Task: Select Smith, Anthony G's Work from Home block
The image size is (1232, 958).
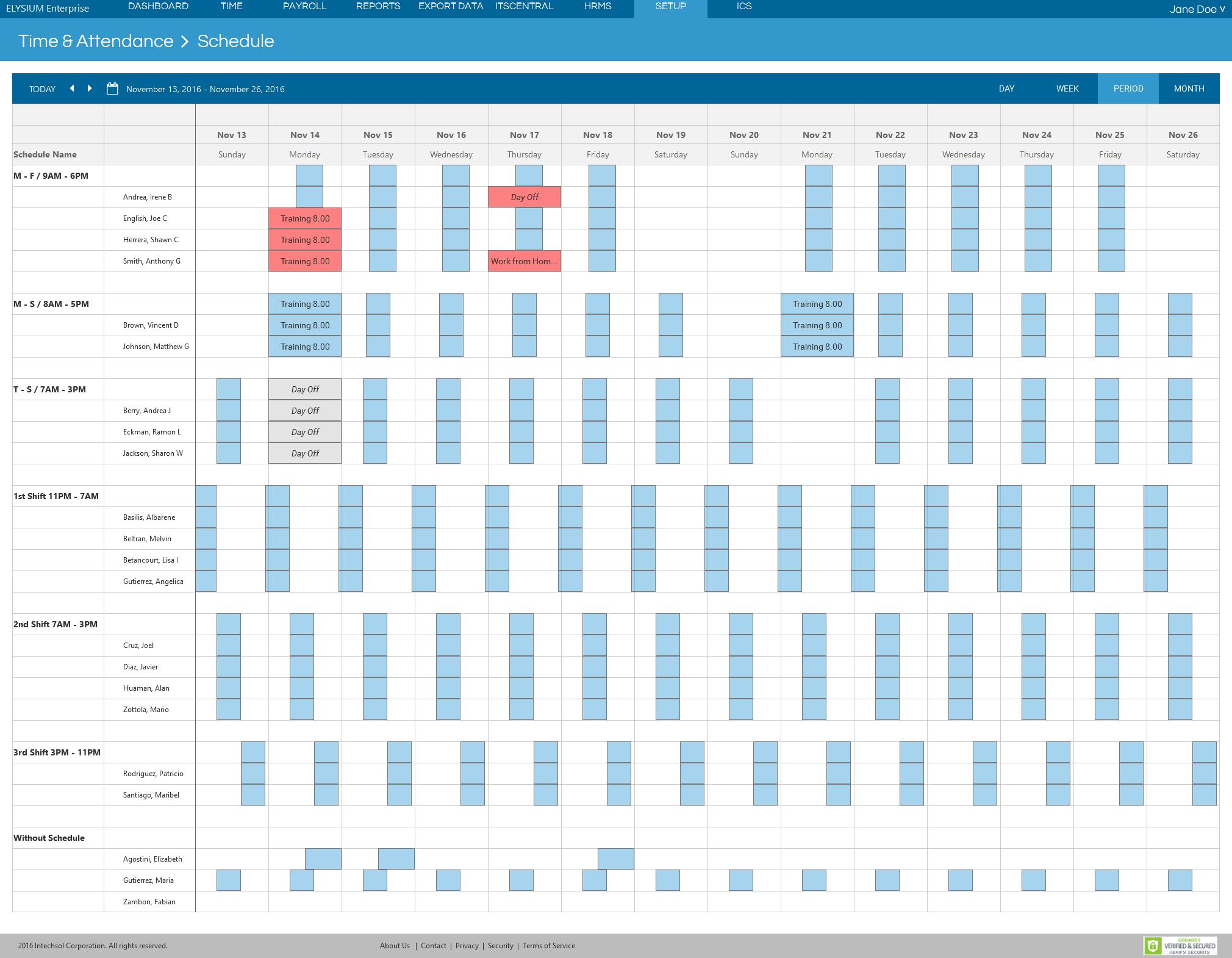Action: [x=525, y=261]
